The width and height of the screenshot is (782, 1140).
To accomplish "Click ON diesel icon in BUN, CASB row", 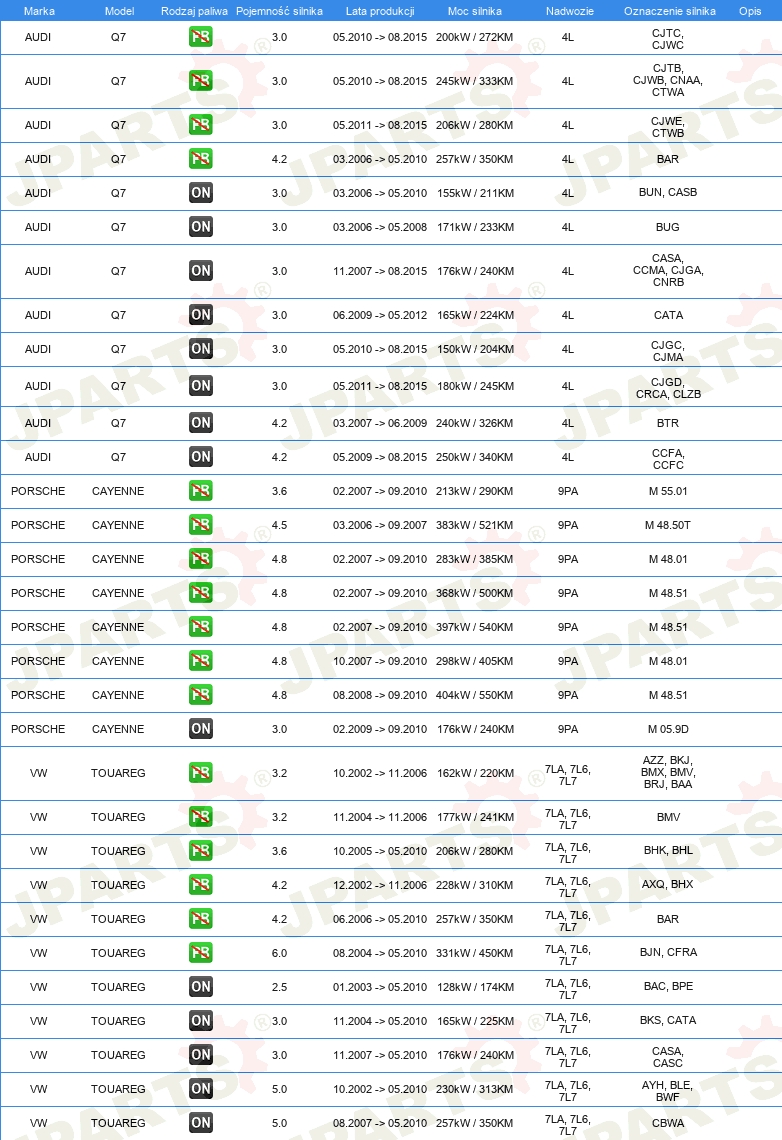I will pos(201,193).
